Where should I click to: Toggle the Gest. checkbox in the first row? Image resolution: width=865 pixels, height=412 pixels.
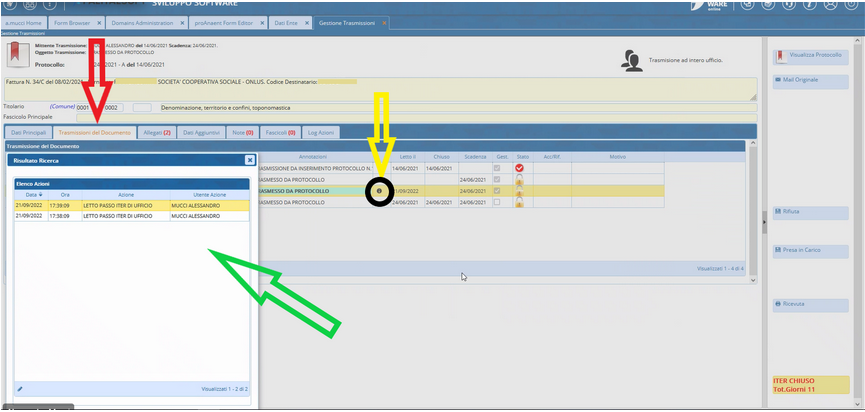pos(497,168)
